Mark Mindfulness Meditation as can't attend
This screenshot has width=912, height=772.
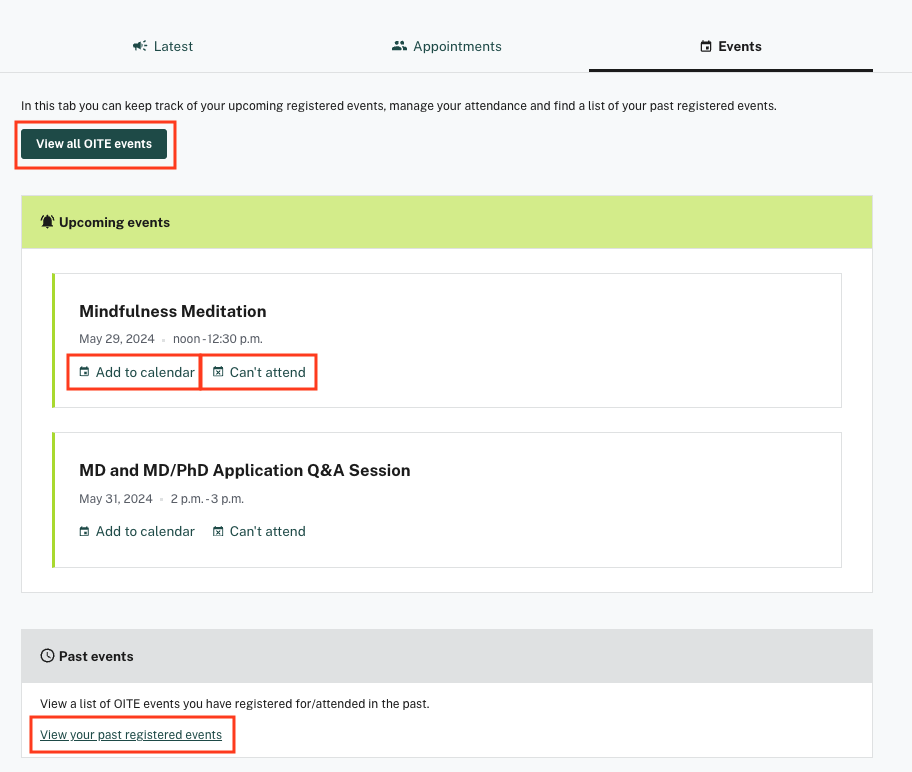259,372
